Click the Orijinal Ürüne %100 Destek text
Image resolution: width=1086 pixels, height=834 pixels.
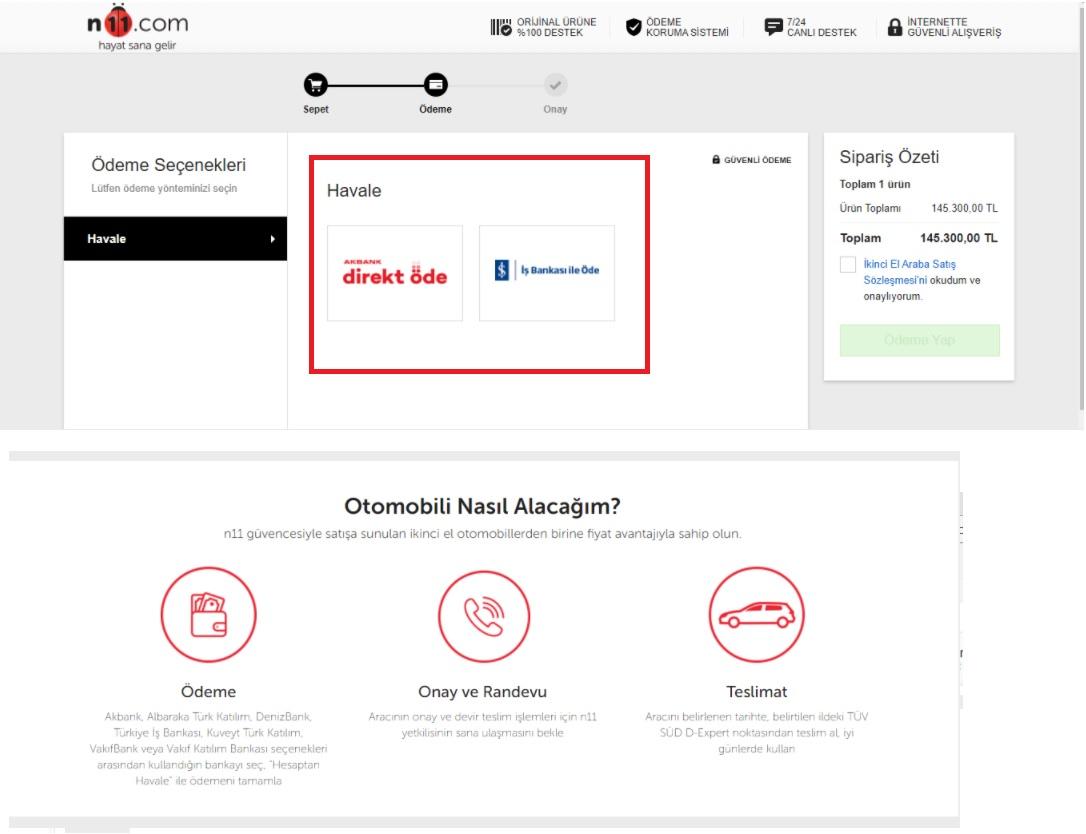(x=556, y=27)
